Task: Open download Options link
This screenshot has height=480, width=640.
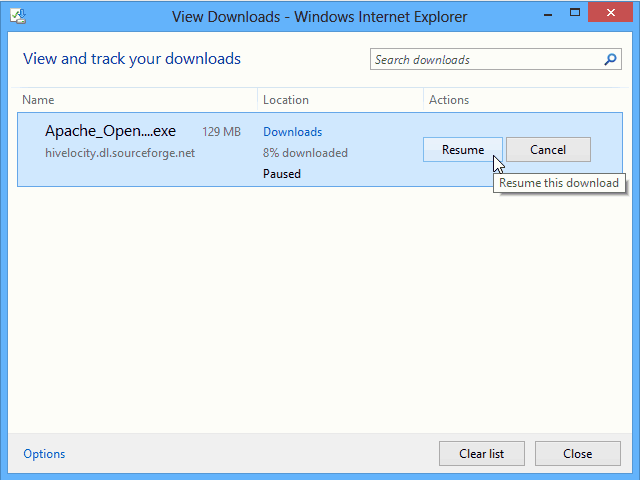Action: [x=44, y=454]
